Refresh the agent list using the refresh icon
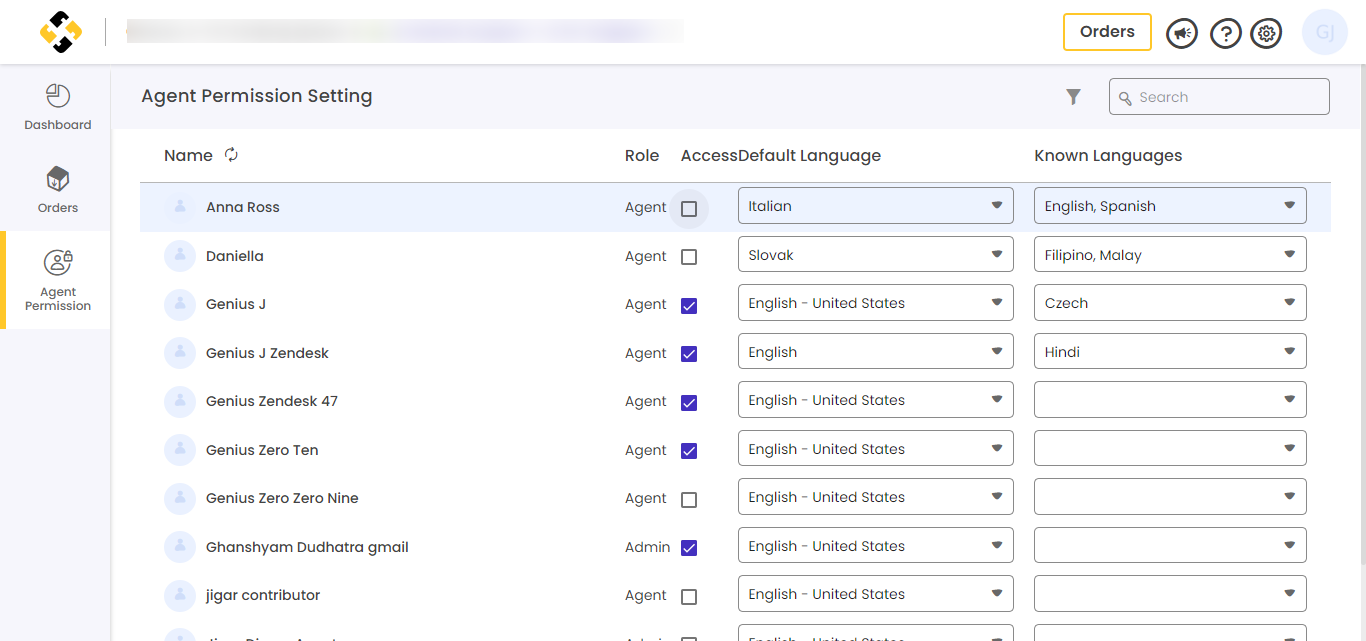The width and height of the screenshot is (1366, 641). 231,156
